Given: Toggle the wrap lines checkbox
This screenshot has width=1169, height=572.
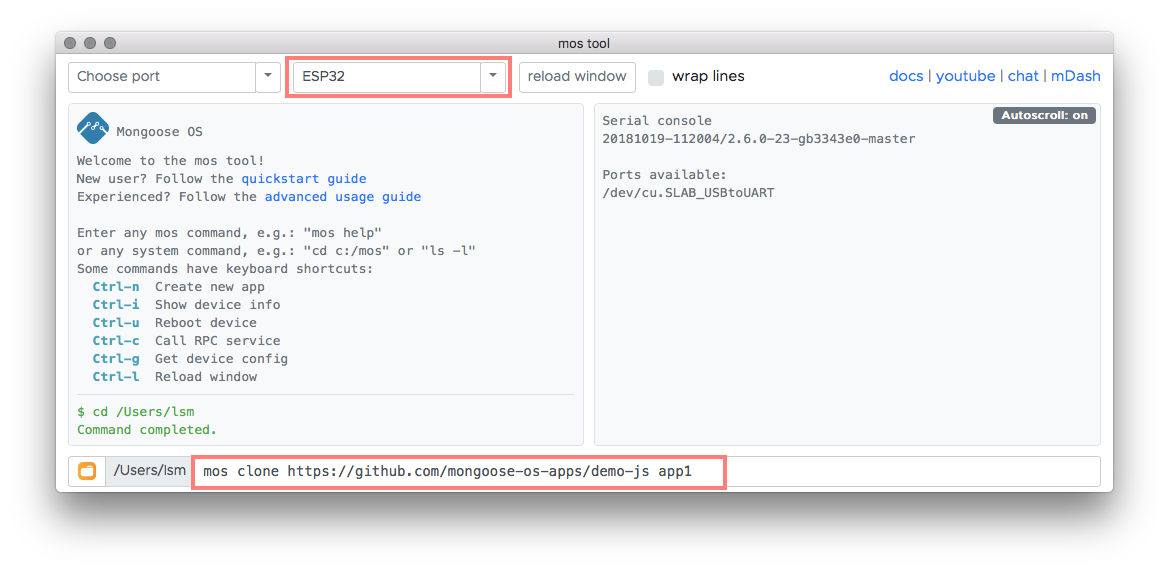Looking at the screenshot, I should (656, 77).
